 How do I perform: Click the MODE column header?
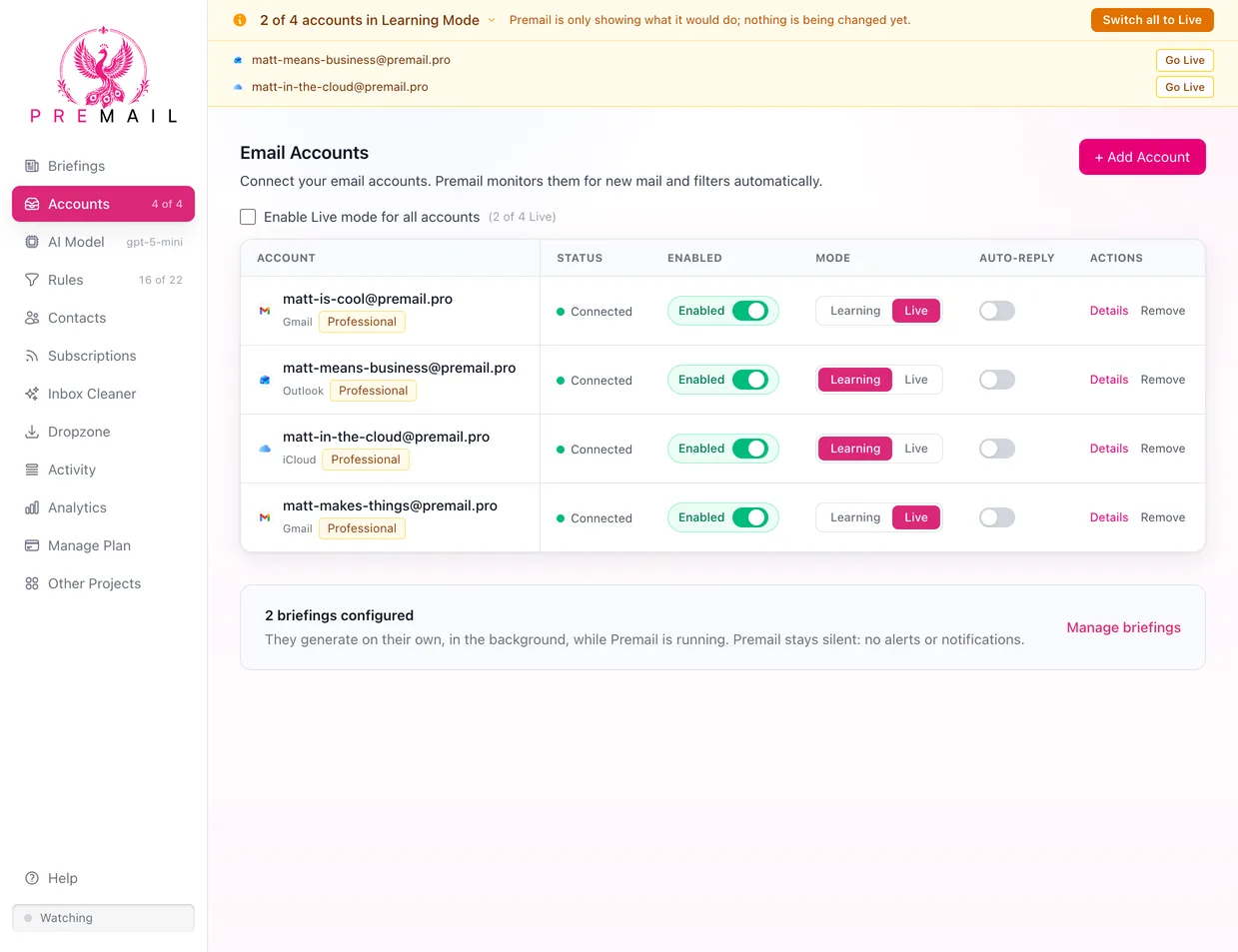832,258
